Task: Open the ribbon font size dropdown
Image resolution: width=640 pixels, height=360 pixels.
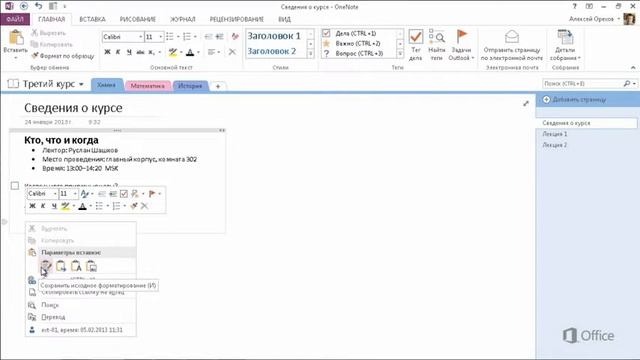Action: [160, 37]
